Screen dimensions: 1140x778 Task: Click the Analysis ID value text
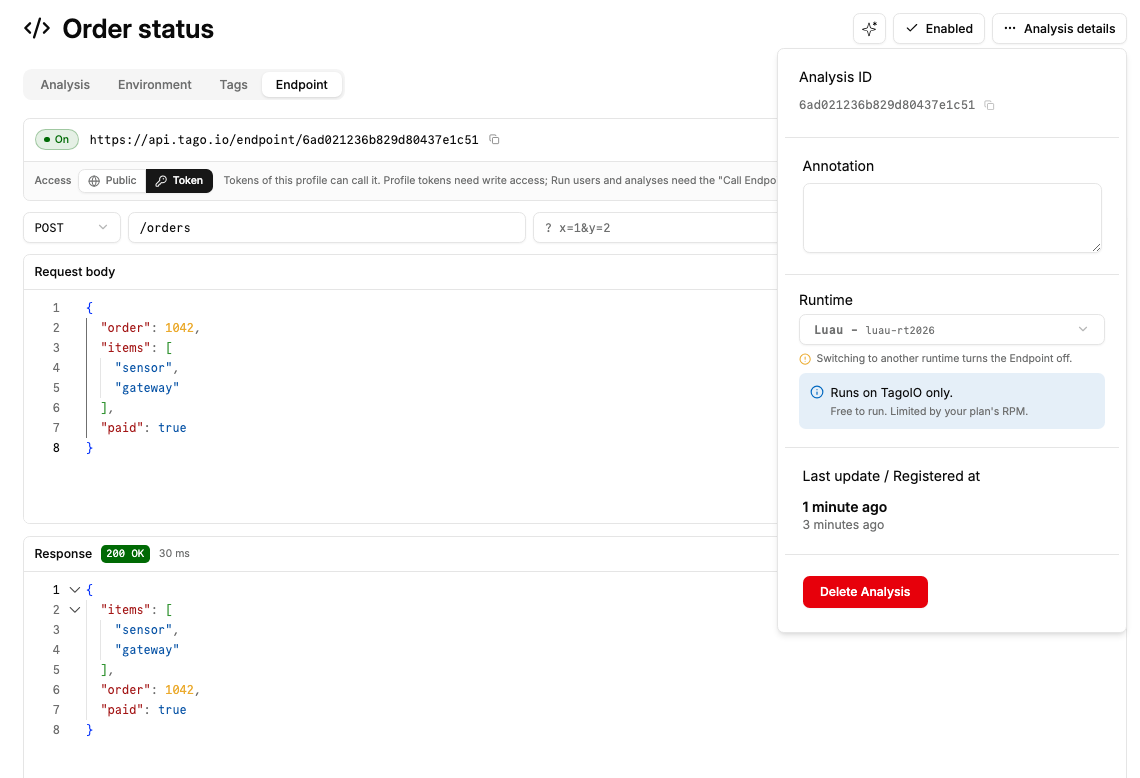[x=886, y=105]
